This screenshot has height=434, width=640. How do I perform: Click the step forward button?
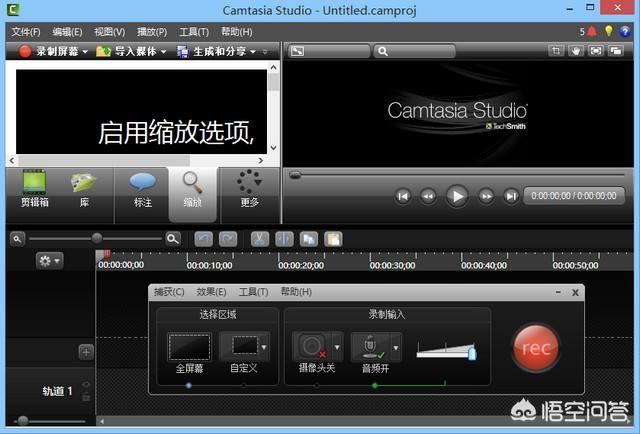point(486,196)
